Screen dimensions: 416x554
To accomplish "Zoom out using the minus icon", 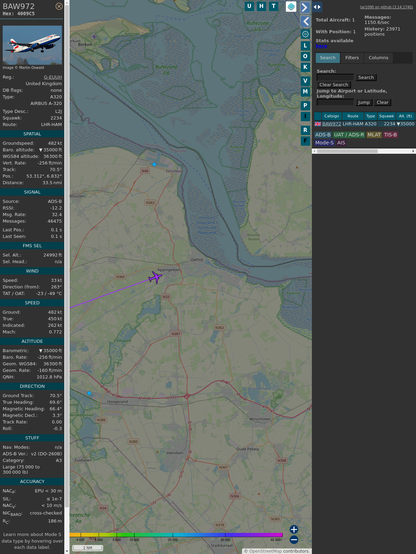I will click(x=294, y=540).
